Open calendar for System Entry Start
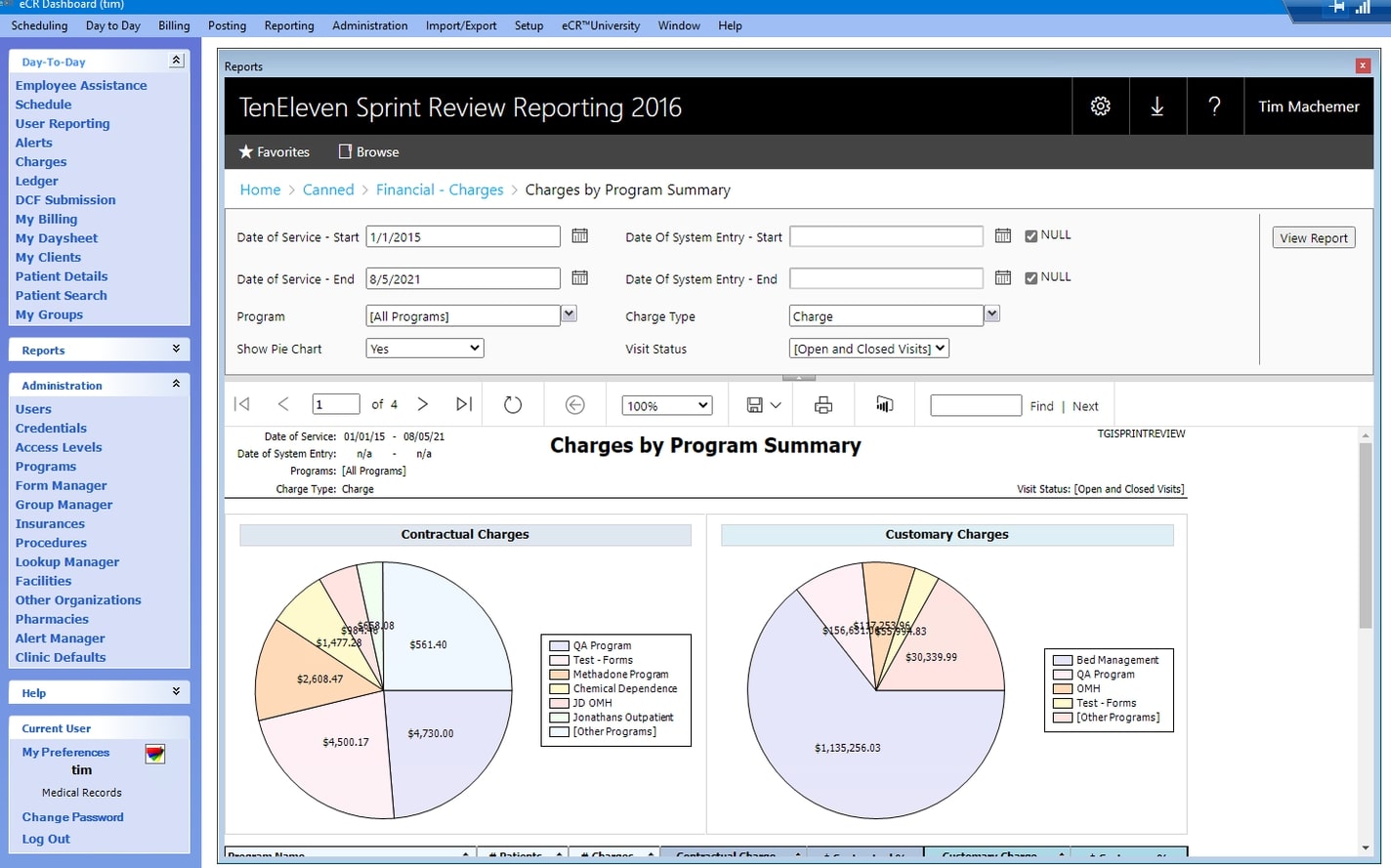Screen dimensions: 1391x868 (1002, 235)
